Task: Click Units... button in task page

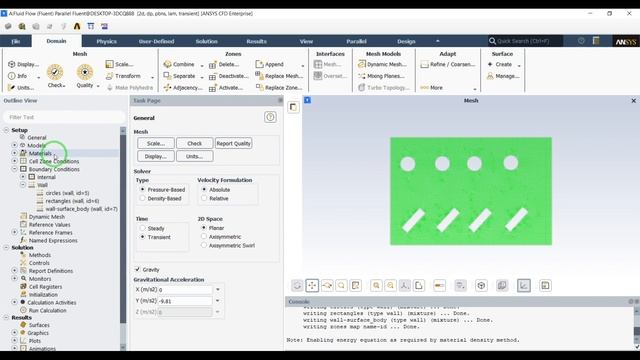Action: [195, 156]
